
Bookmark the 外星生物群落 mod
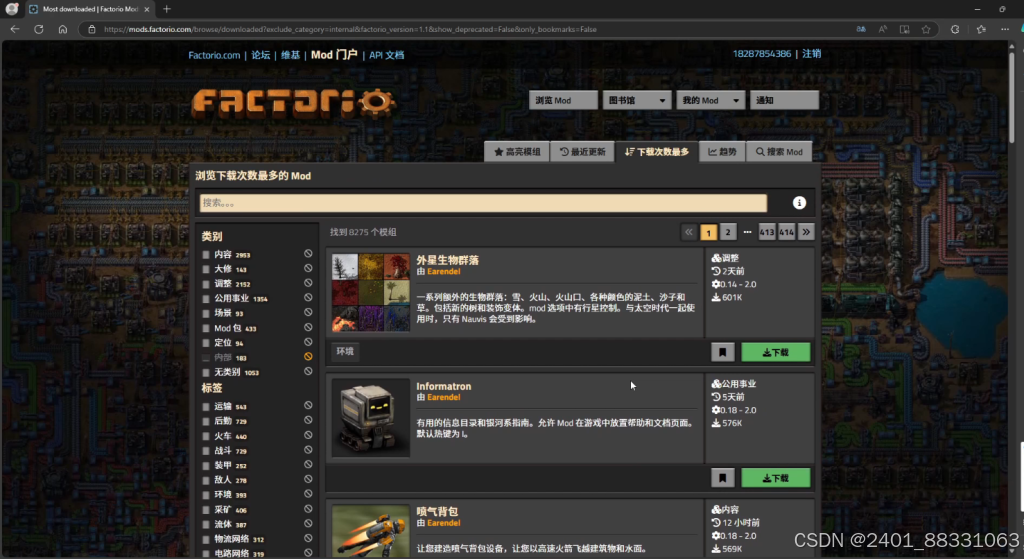[x=722, y=352]
